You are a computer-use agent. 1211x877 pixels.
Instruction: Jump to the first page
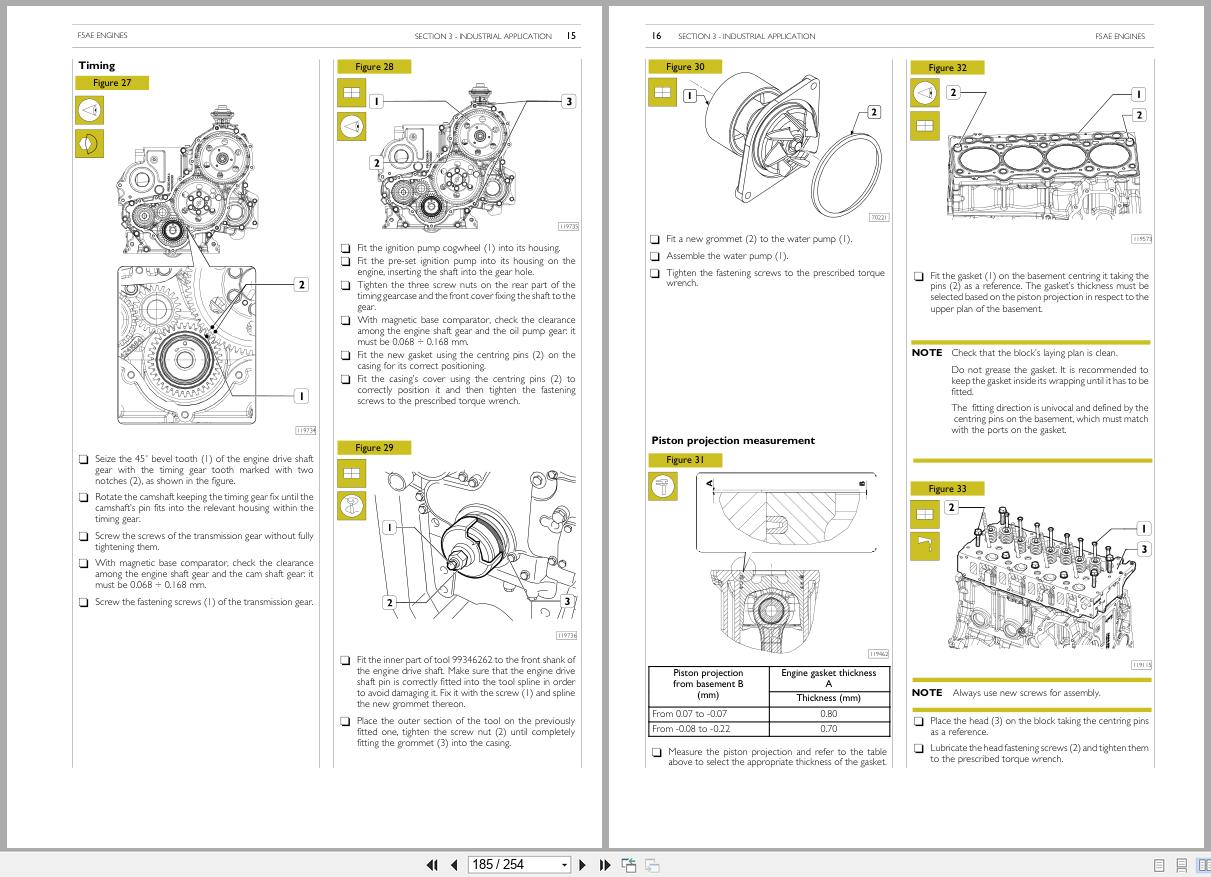432,865
